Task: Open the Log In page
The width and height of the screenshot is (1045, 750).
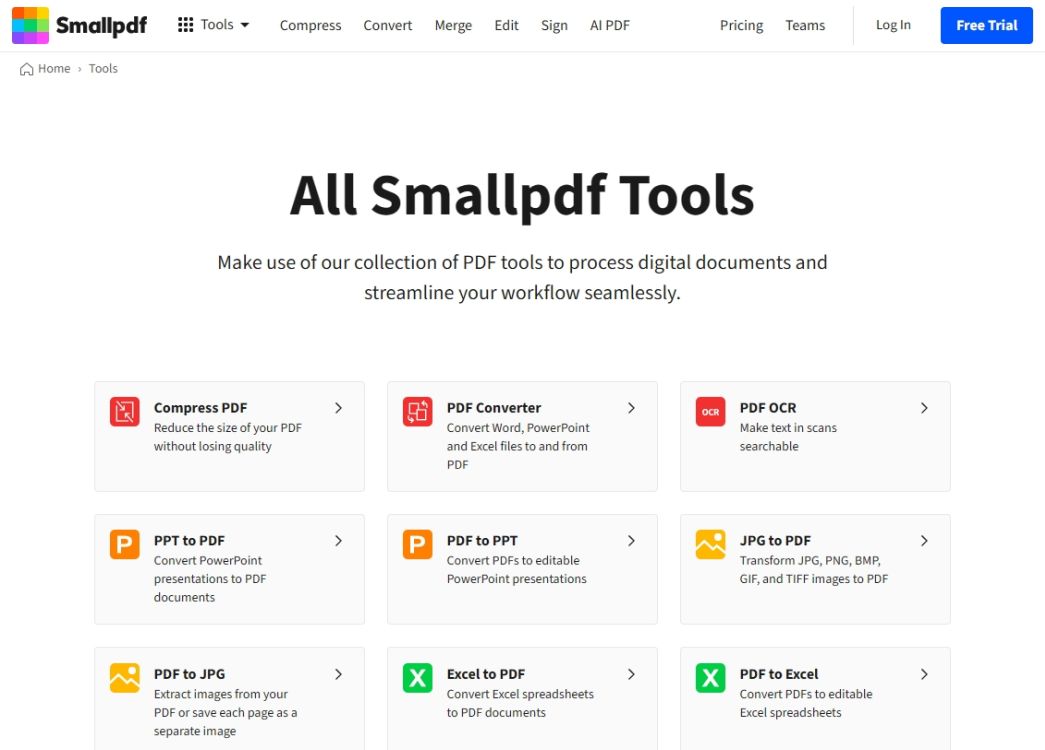Action: (893, 25)
